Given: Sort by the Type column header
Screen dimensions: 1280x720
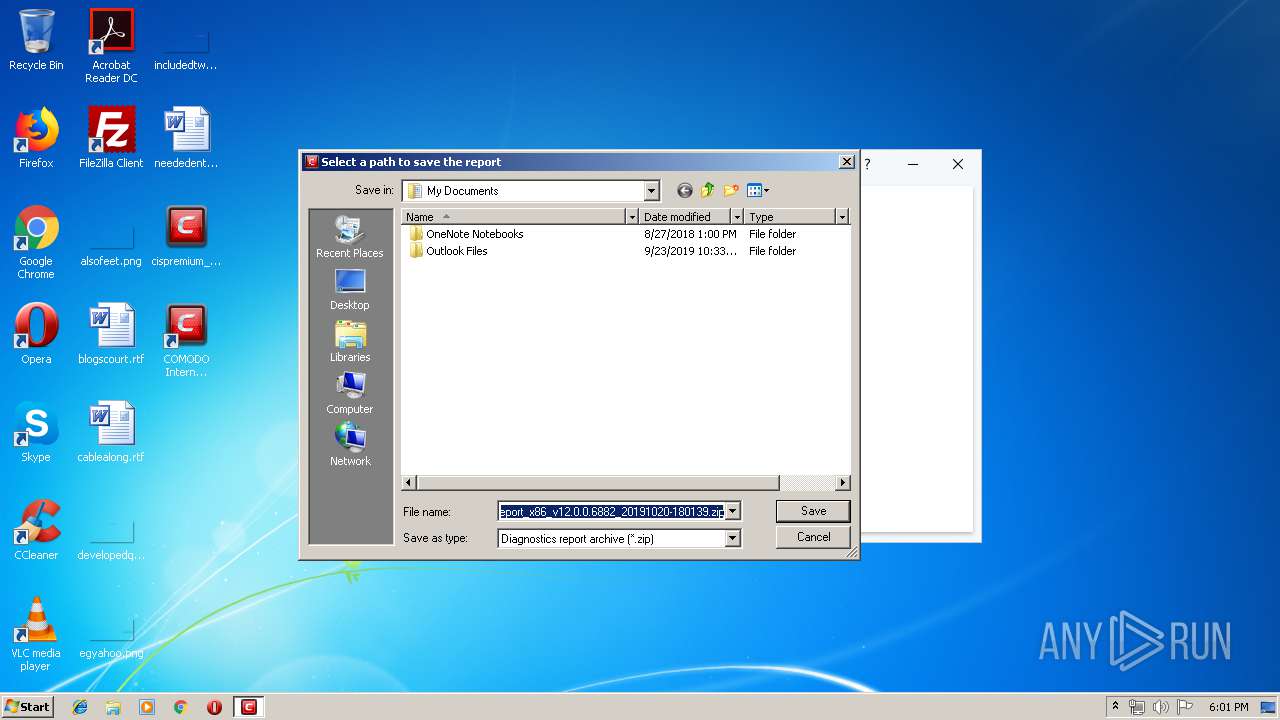Looking at the screenshot, I should pyautogui.click(x=790, y=216).
